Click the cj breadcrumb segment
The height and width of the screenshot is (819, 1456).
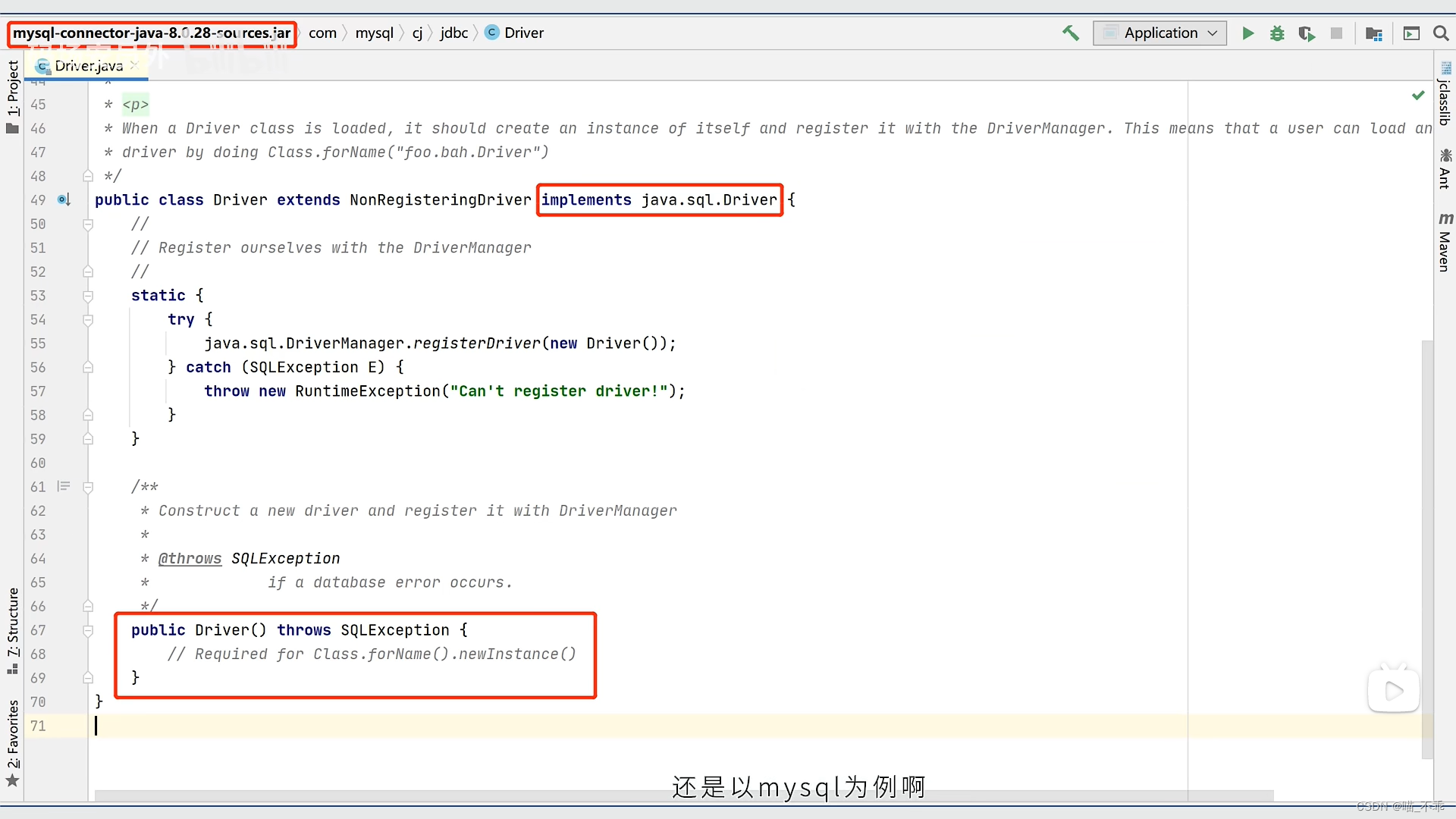tap(417, 33)
